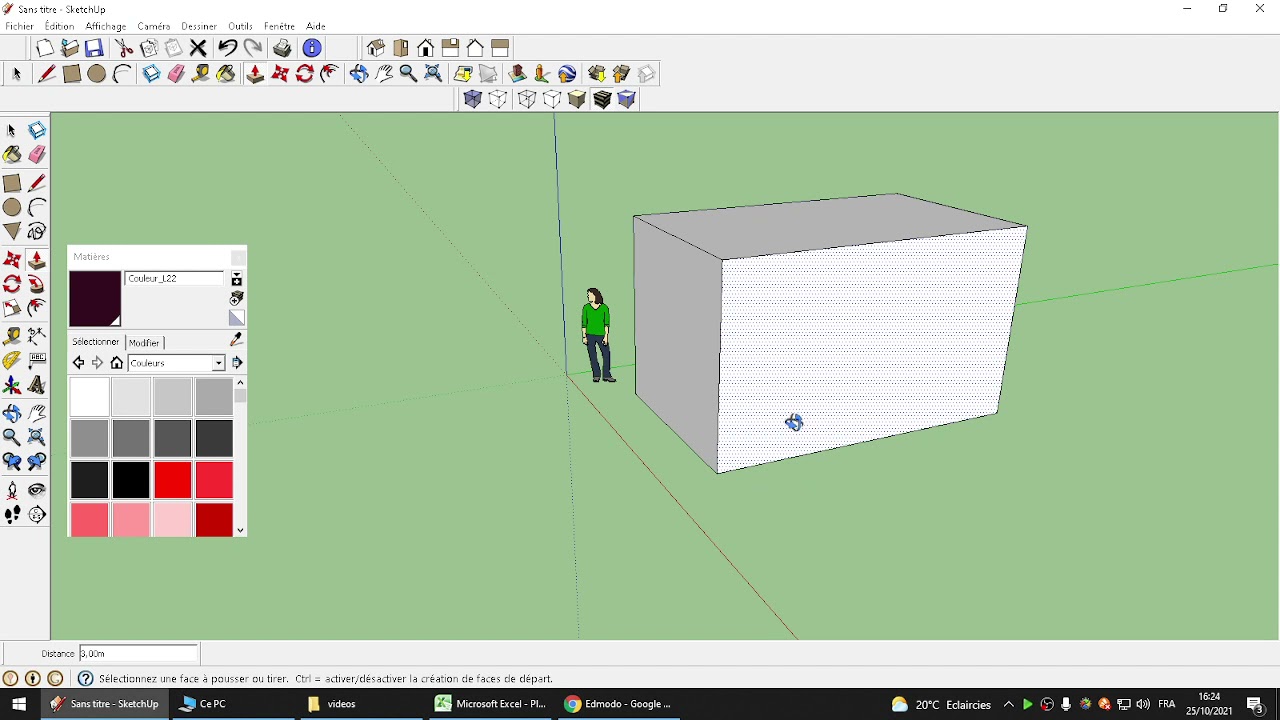
Task: Expand the Couleurs library dropdown
Action: tap(218, 363)
